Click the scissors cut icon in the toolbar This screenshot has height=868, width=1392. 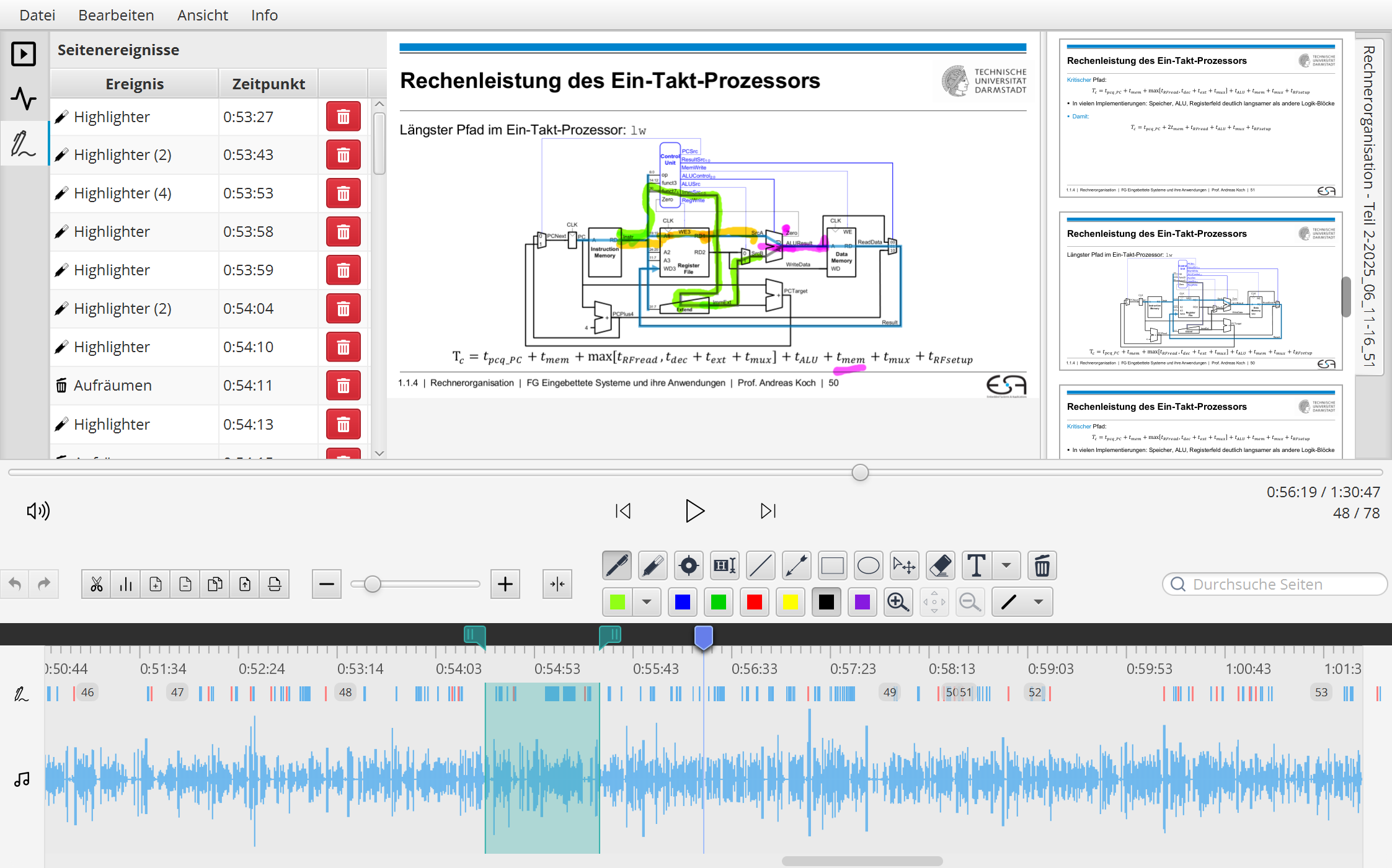pyautogui.click(x=96, y=583)
